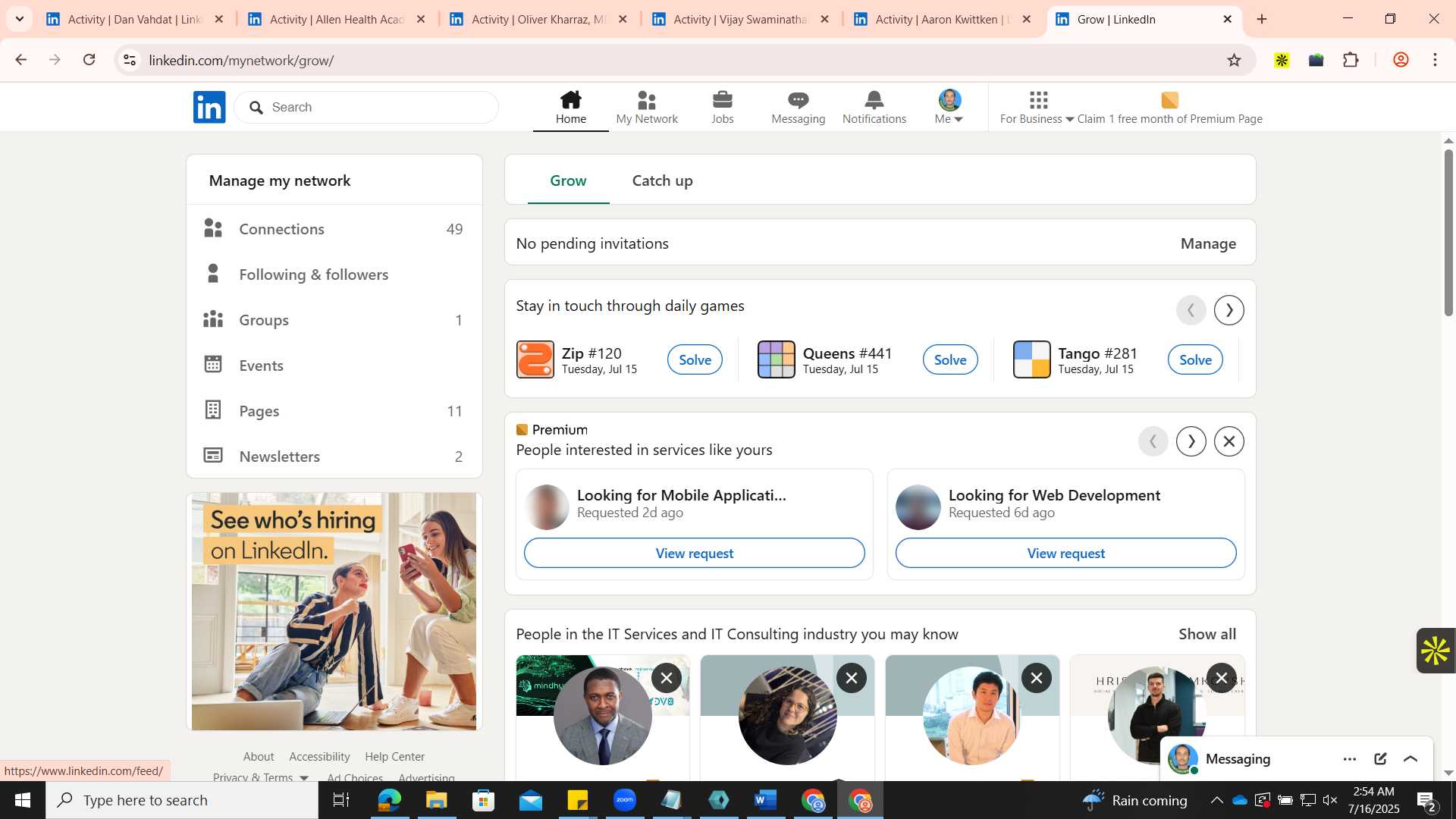This screenshot has height=819, width=1456.
Task: Open File Explorer from taskbar
Action: pos(436,800)
